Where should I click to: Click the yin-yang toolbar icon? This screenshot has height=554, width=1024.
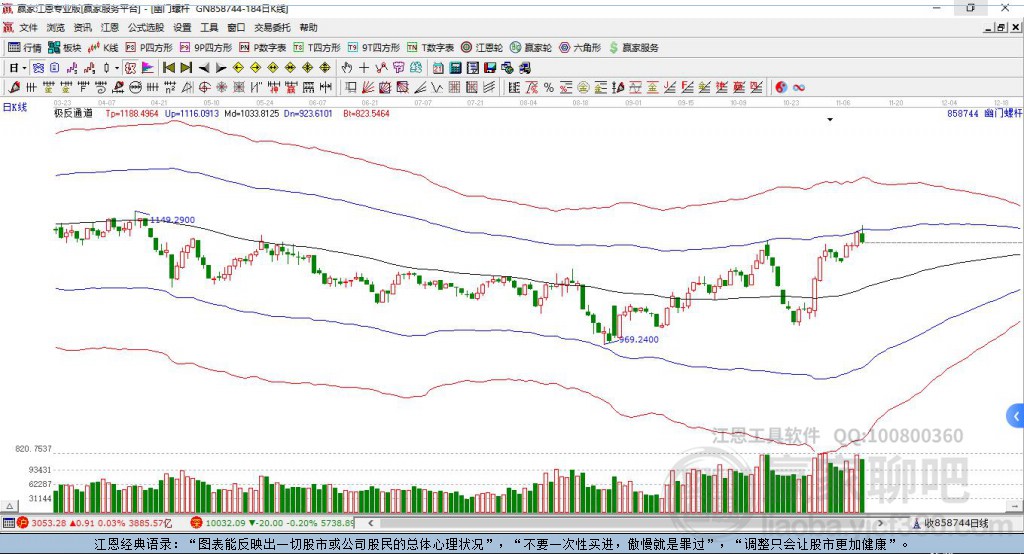tap(781, 87)
